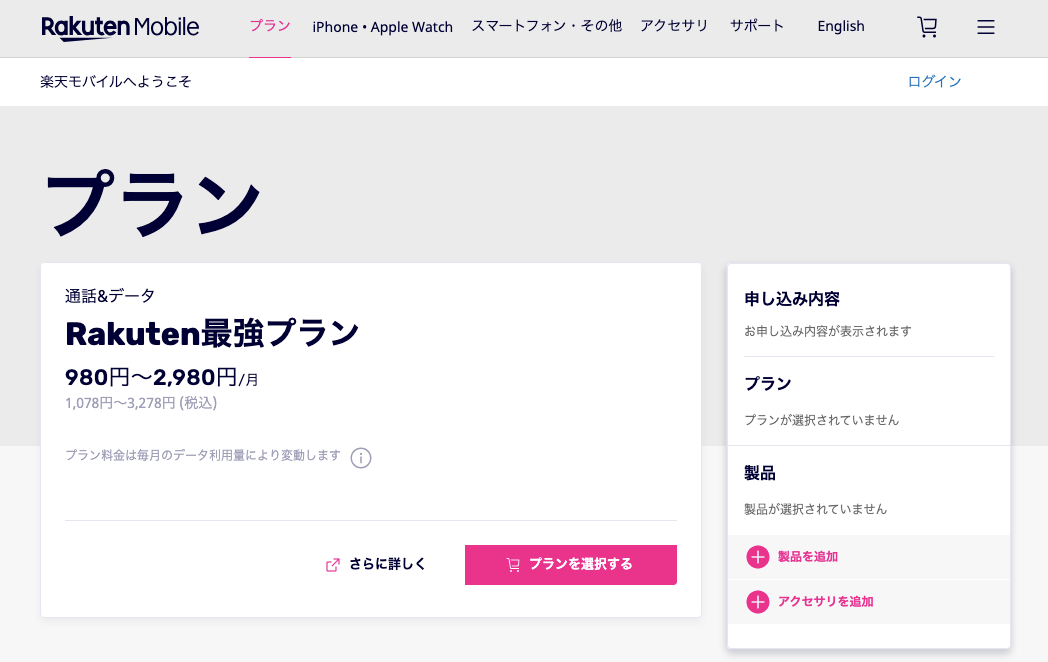Image resolution: width=1048 pixels, height=662 pixels.
Task: Open iPhone・Apple Watch menu item
Action: click(x=382, y=27)
